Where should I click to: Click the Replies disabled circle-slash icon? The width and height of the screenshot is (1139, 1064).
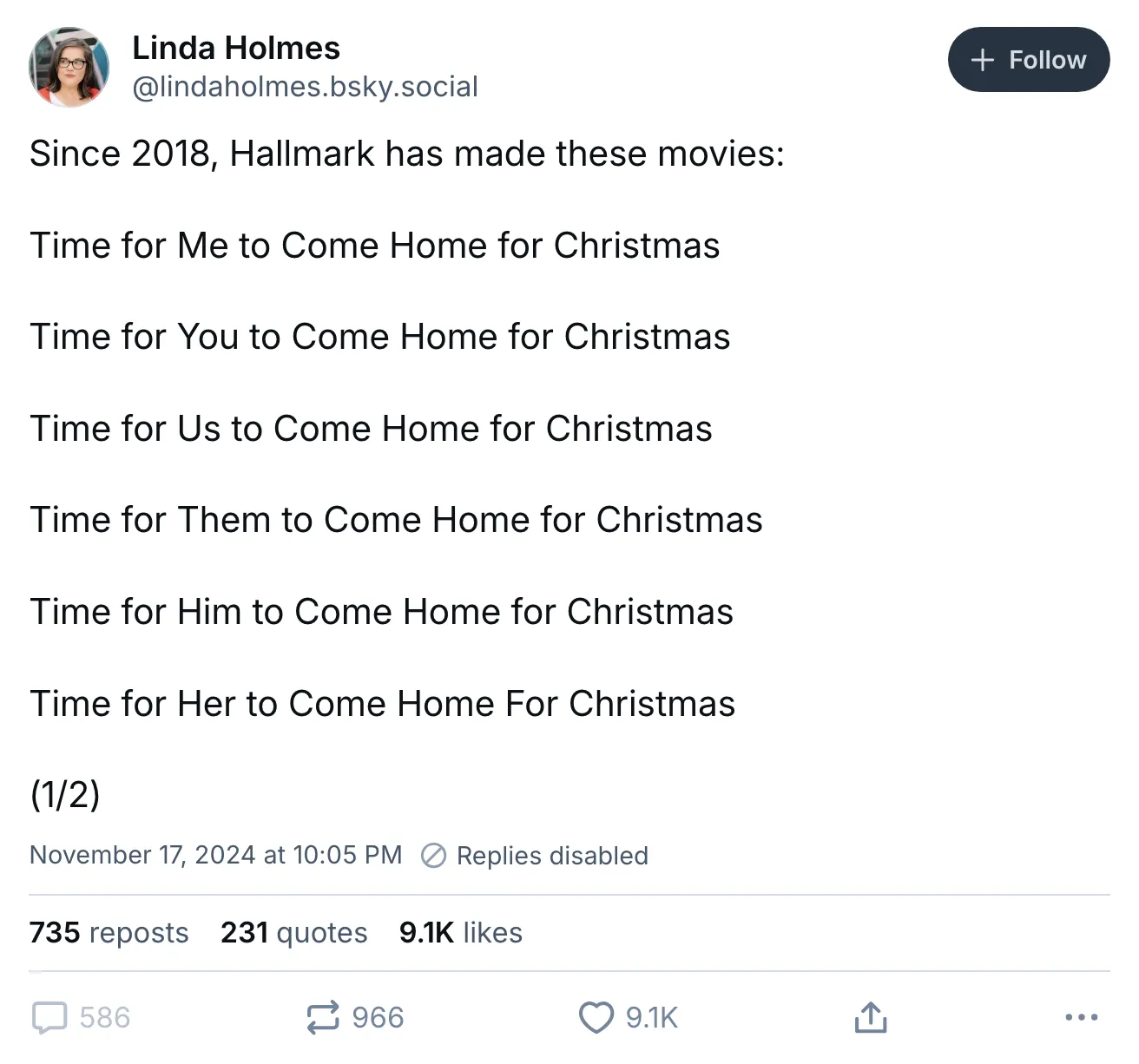(x=433, y=856)
